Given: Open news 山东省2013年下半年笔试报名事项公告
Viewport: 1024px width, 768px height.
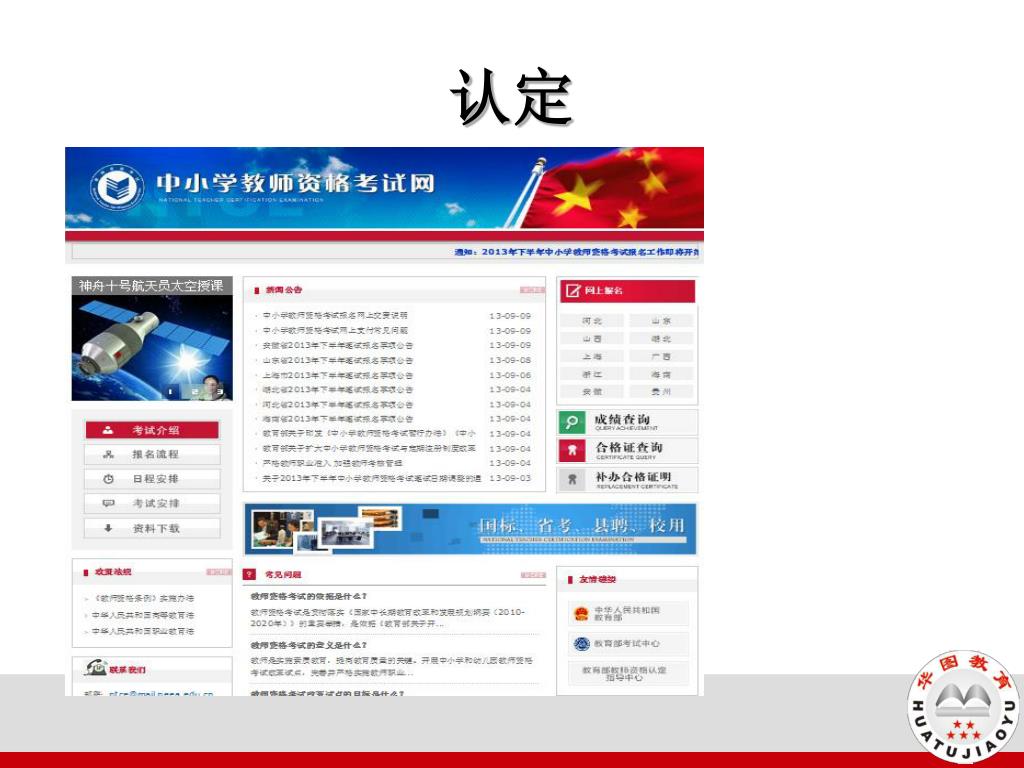Looking at the screenshot, I should coord(338,360).
